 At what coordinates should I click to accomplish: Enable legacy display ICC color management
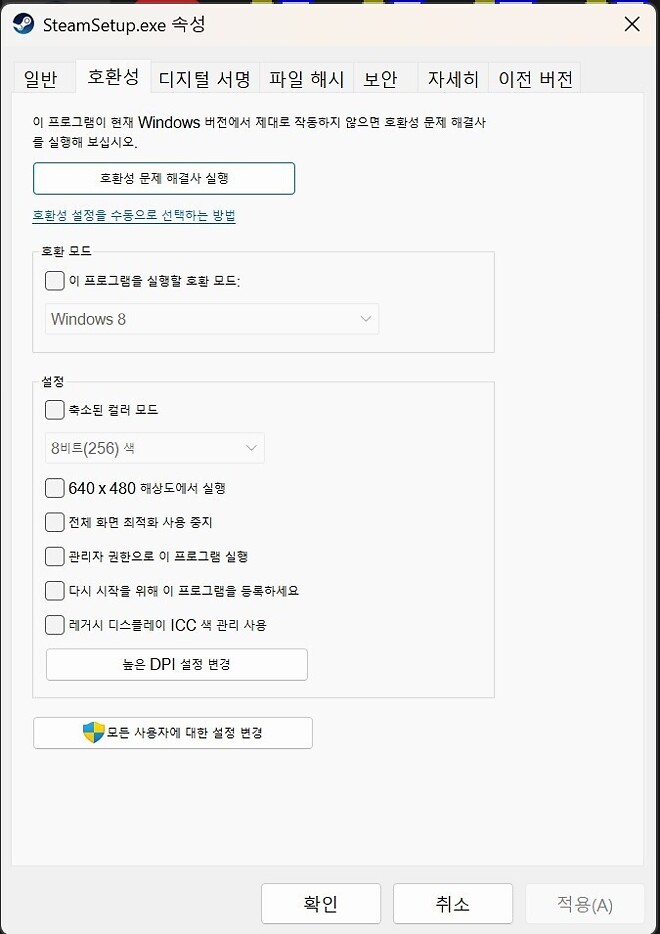point(55,622)
